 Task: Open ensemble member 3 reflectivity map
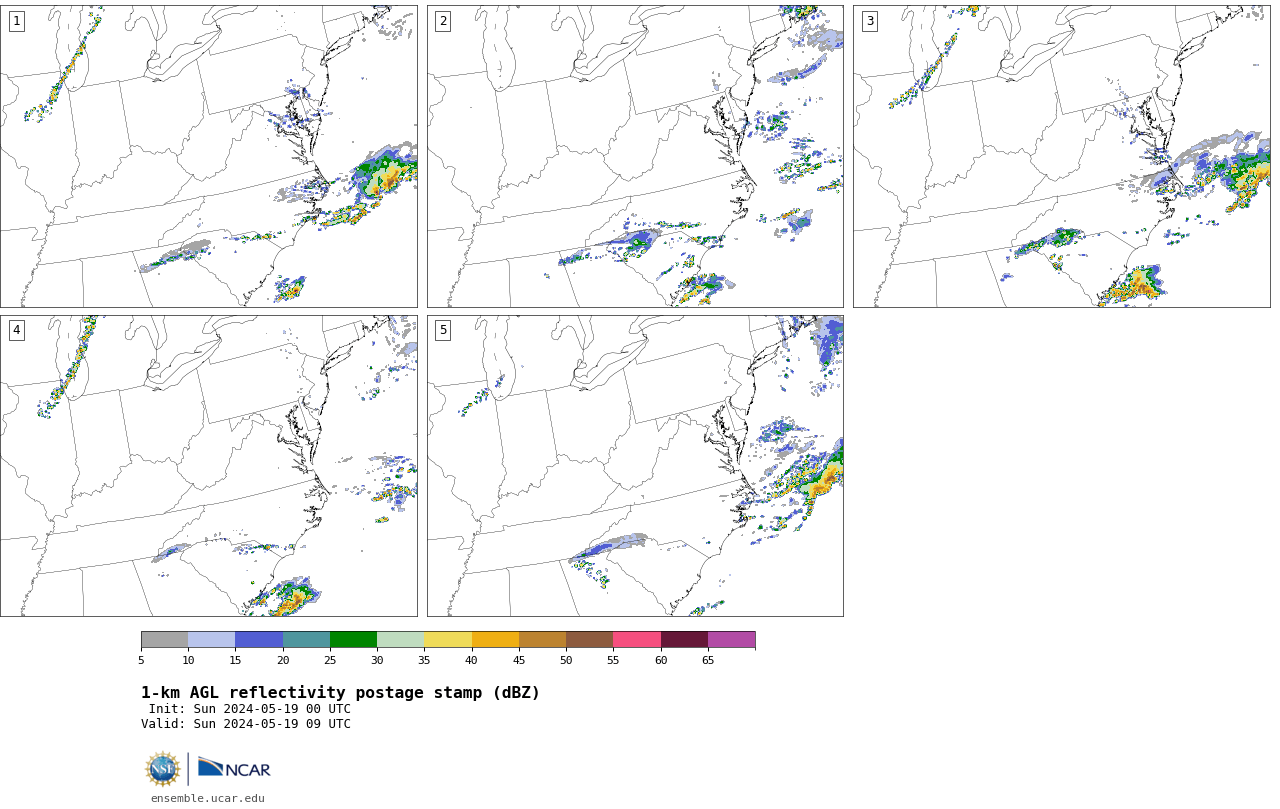coord(1062,156)
